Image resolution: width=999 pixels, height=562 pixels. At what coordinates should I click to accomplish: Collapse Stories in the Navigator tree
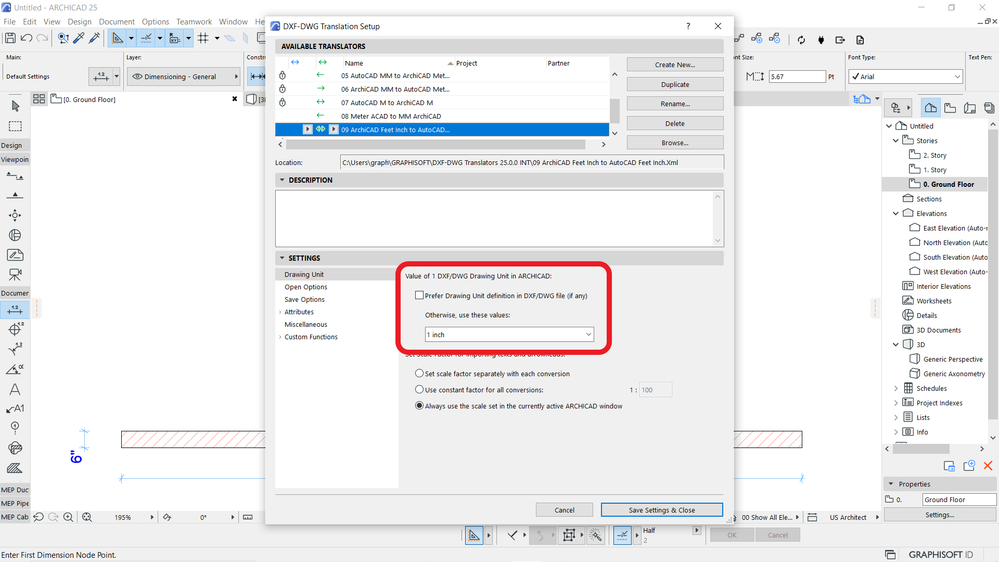(896, 141)
